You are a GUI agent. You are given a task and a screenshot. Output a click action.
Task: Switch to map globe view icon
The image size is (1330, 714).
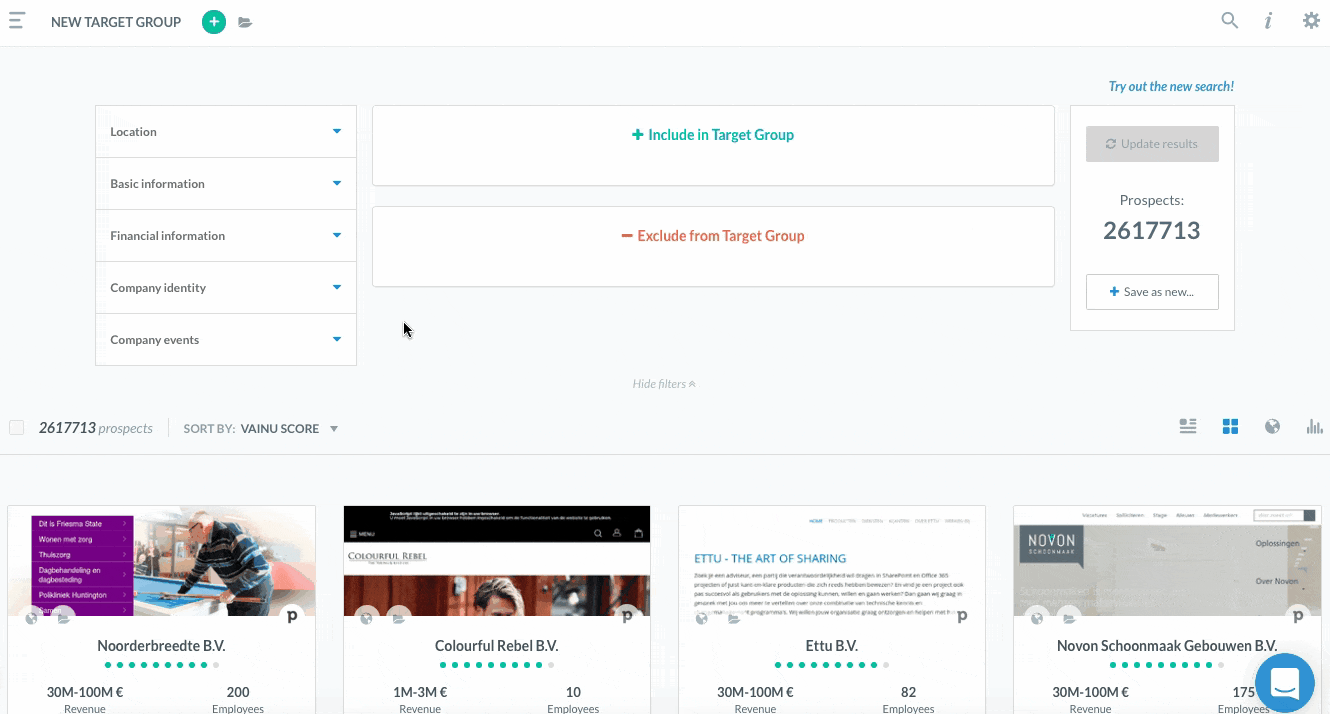(x=1272, y=427)
